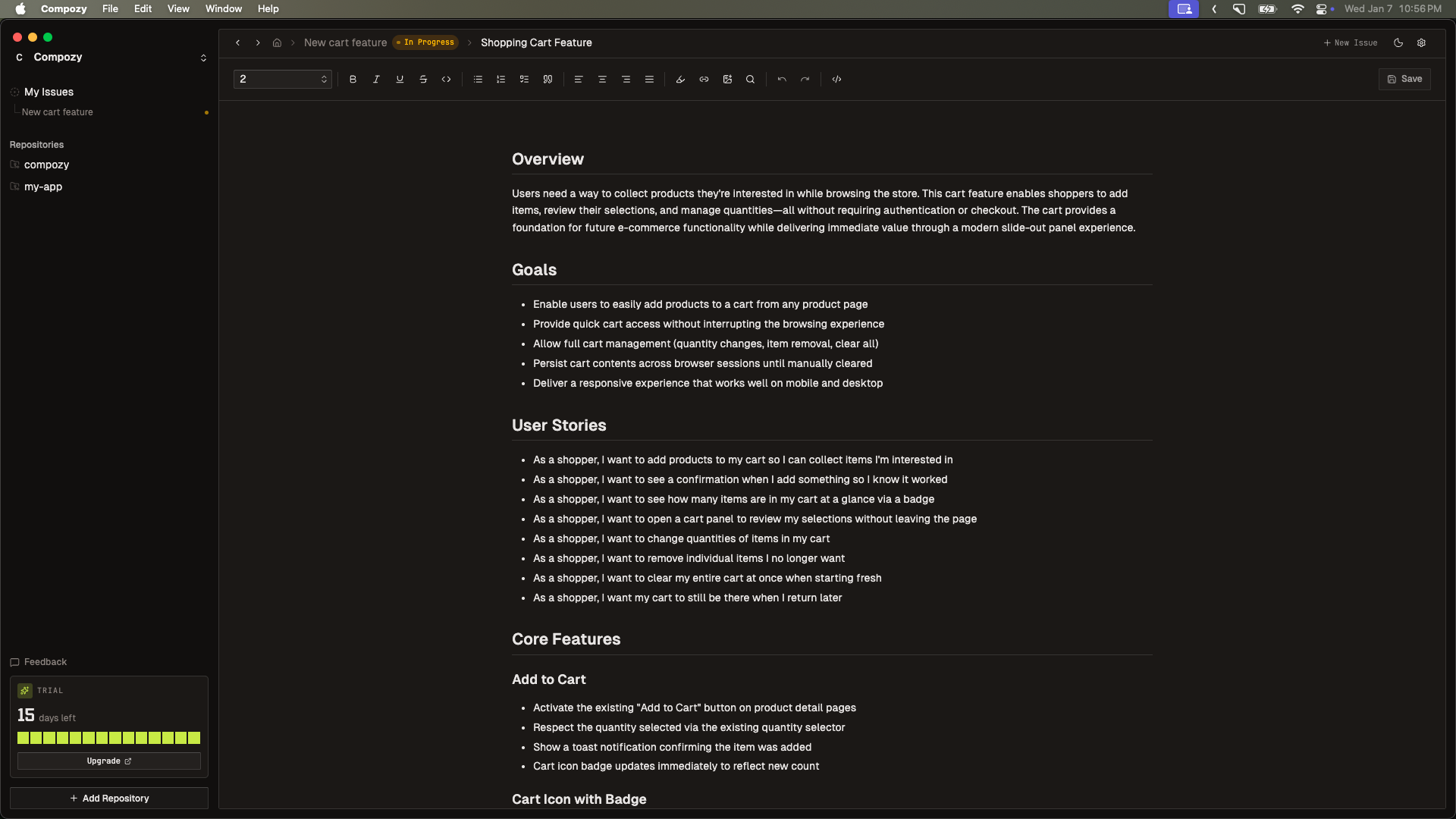Undo the last edit
This screenshot has height=819, width=1456.
(782, 79)
